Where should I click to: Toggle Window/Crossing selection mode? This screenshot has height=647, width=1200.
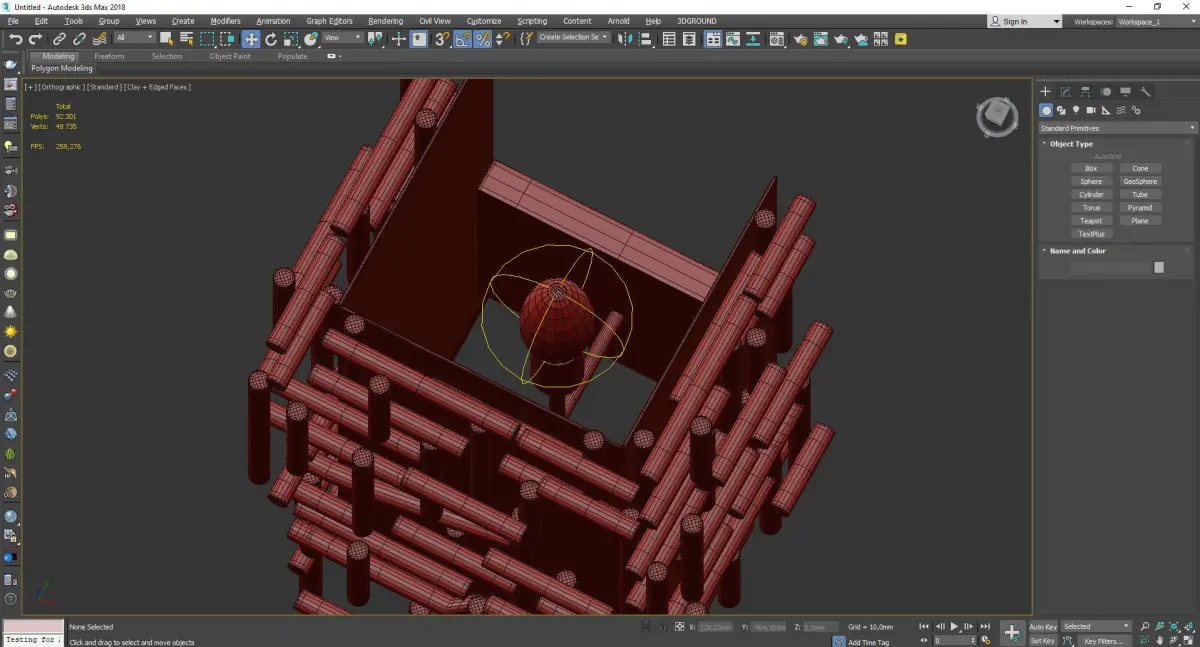(x=228, y=39)
